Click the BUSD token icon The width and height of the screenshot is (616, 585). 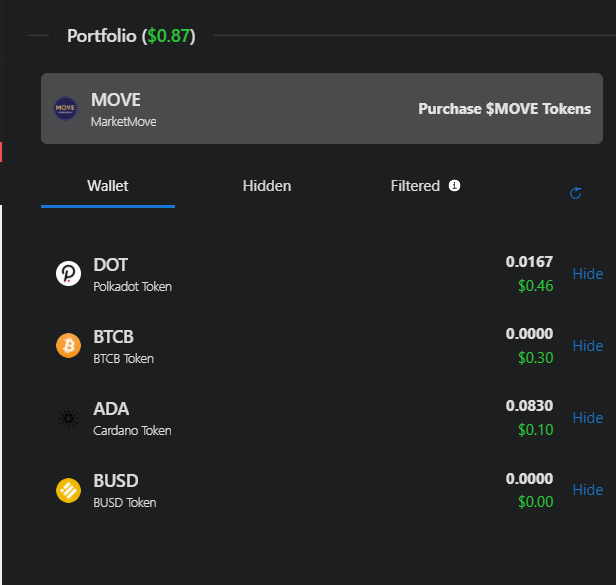68,490
